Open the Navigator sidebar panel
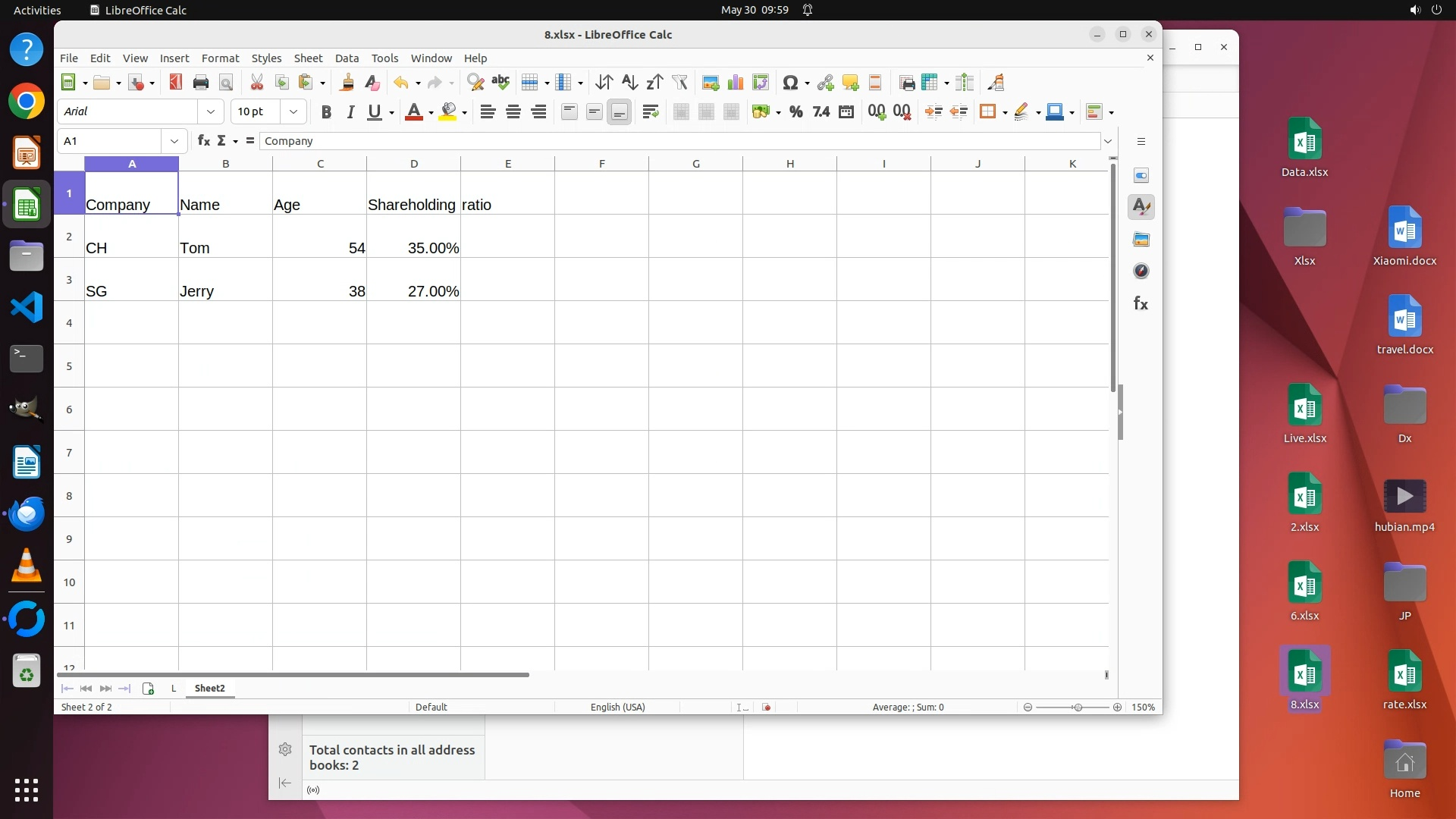Image resolution: width=1456 pixels, height=819 pixels. click(1141, 271)
